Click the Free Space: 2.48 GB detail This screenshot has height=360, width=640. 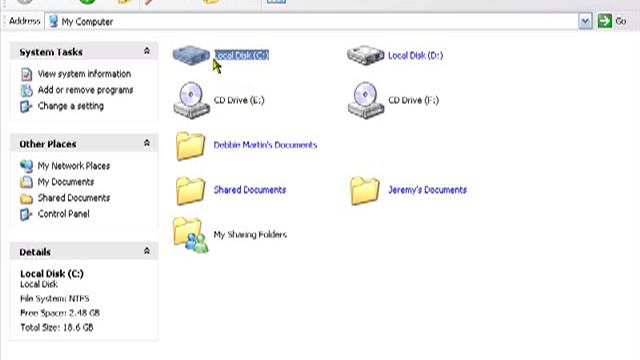click(x=60, y=313)
